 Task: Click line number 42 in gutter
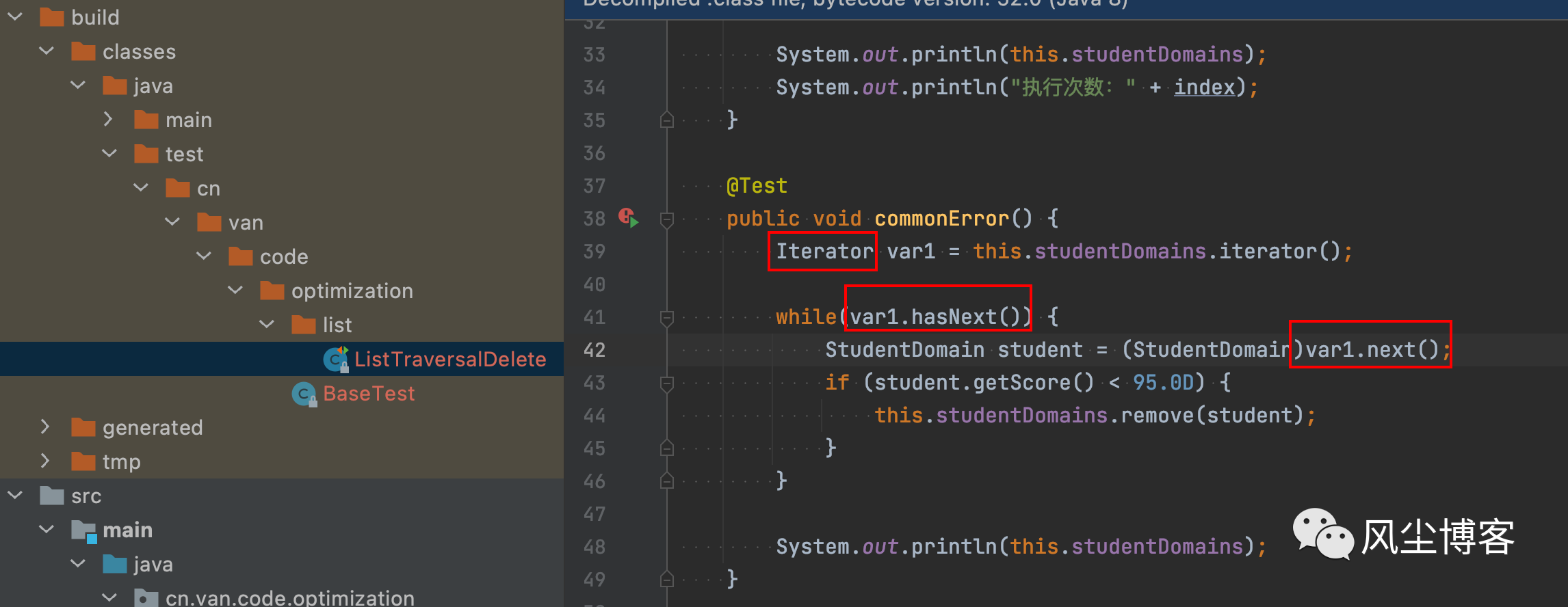pyautogui.click(x=594, y=350)
